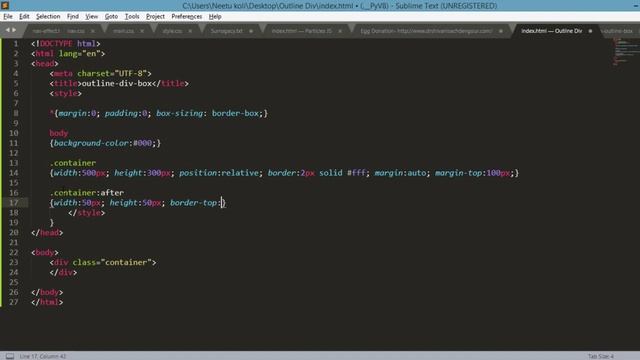
Task: Click the tab scroll right arrow
Action: 14,30
